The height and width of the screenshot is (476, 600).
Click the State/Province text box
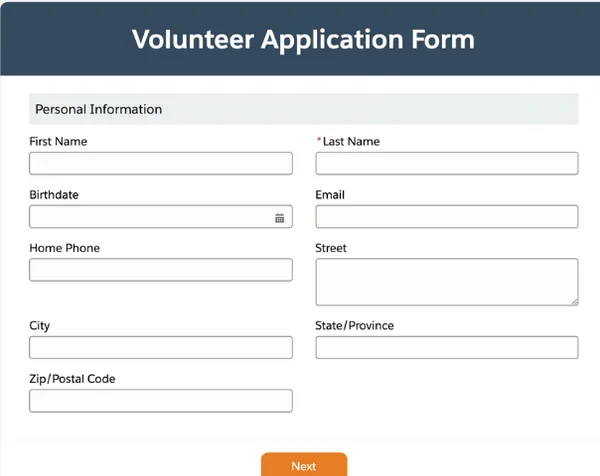point(447,347)
